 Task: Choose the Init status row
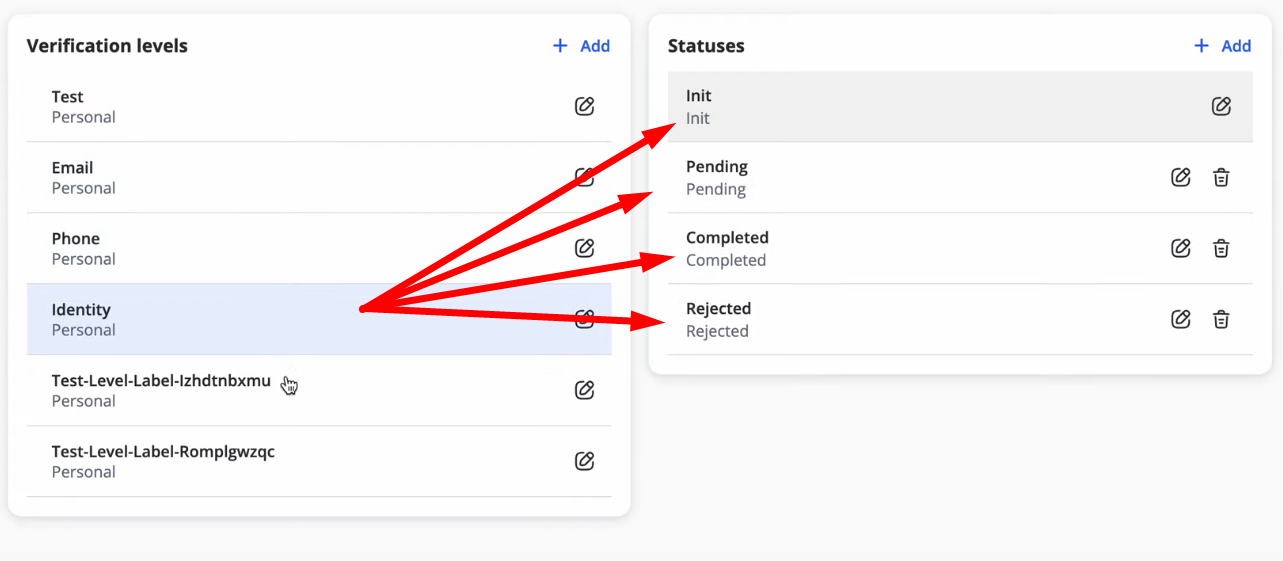click(x=960, y=106)
